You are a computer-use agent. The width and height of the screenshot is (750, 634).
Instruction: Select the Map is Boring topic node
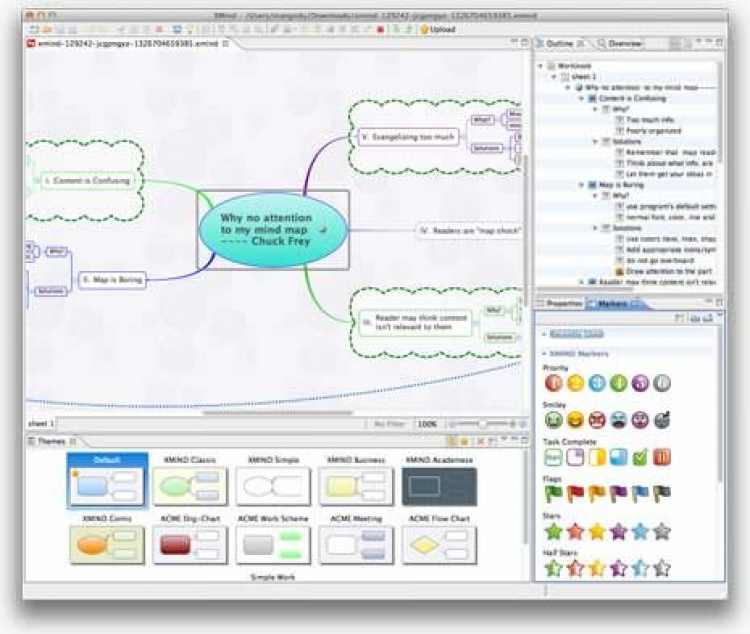[112, 280]
